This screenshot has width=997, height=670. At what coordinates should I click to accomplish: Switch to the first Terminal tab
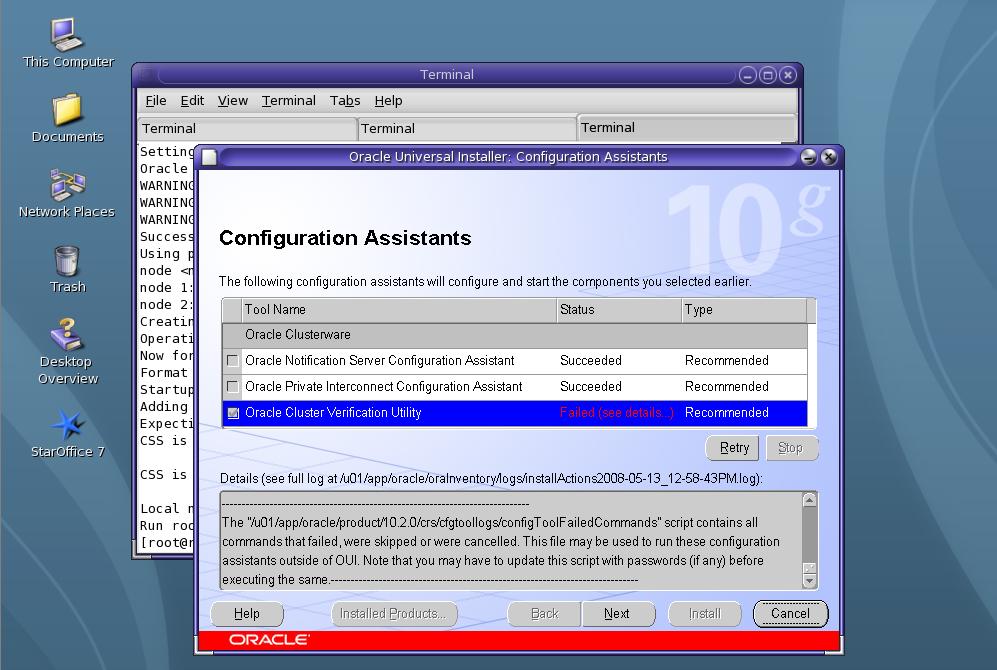247,128
